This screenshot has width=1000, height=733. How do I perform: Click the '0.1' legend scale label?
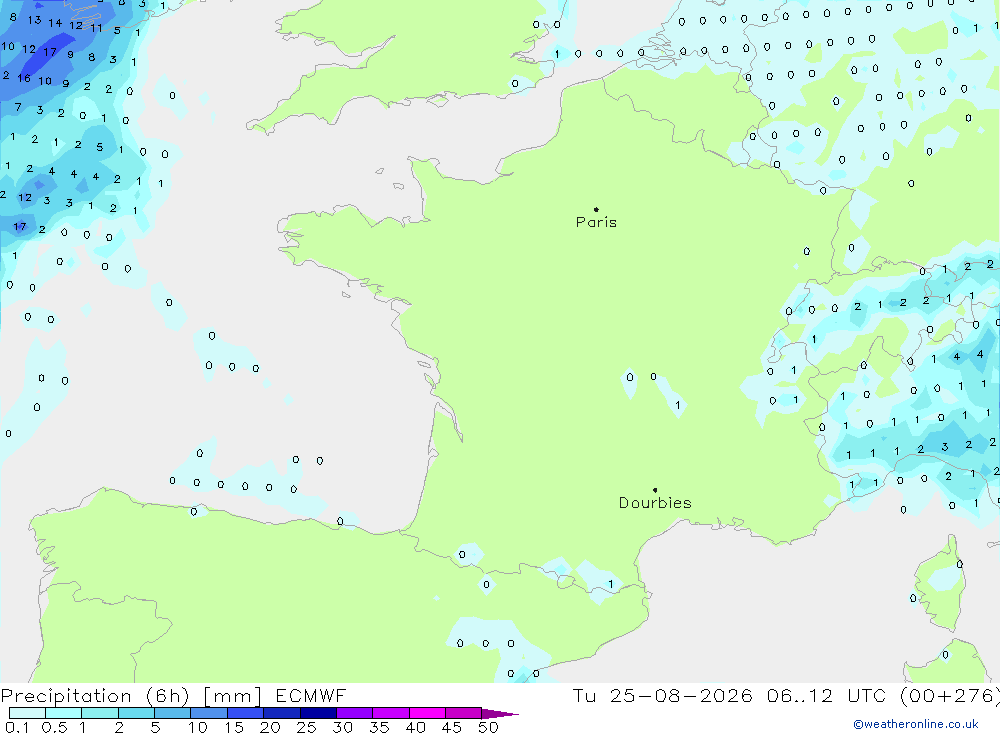pos(17,727)
